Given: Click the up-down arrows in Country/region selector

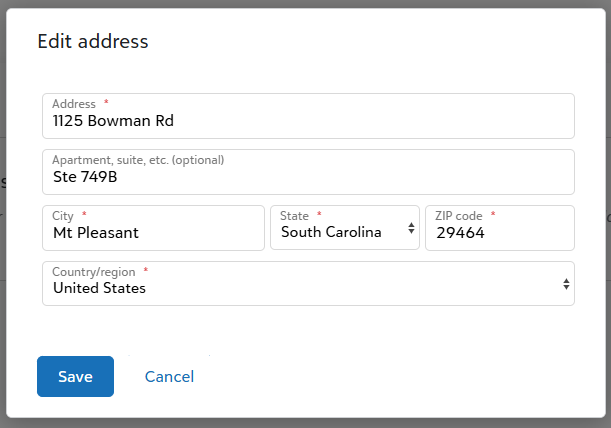Looking at the screenshot, I should pyautogui.click(x=566, y=284).
